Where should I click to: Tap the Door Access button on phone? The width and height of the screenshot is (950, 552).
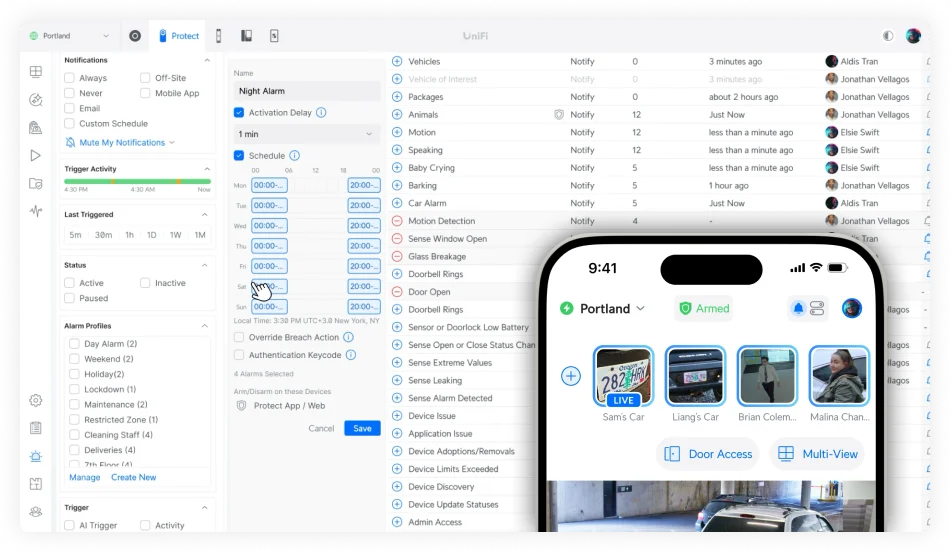tap(708, 454)
